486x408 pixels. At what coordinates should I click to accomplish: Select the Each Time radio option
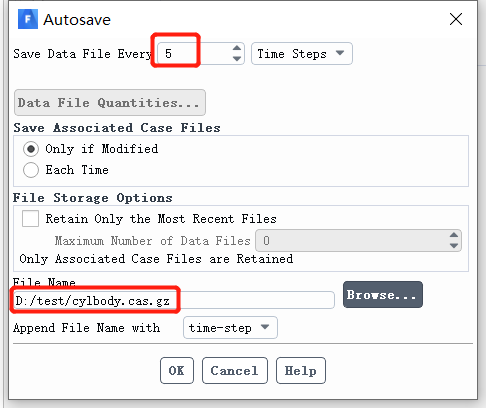[x=31, y=170]
